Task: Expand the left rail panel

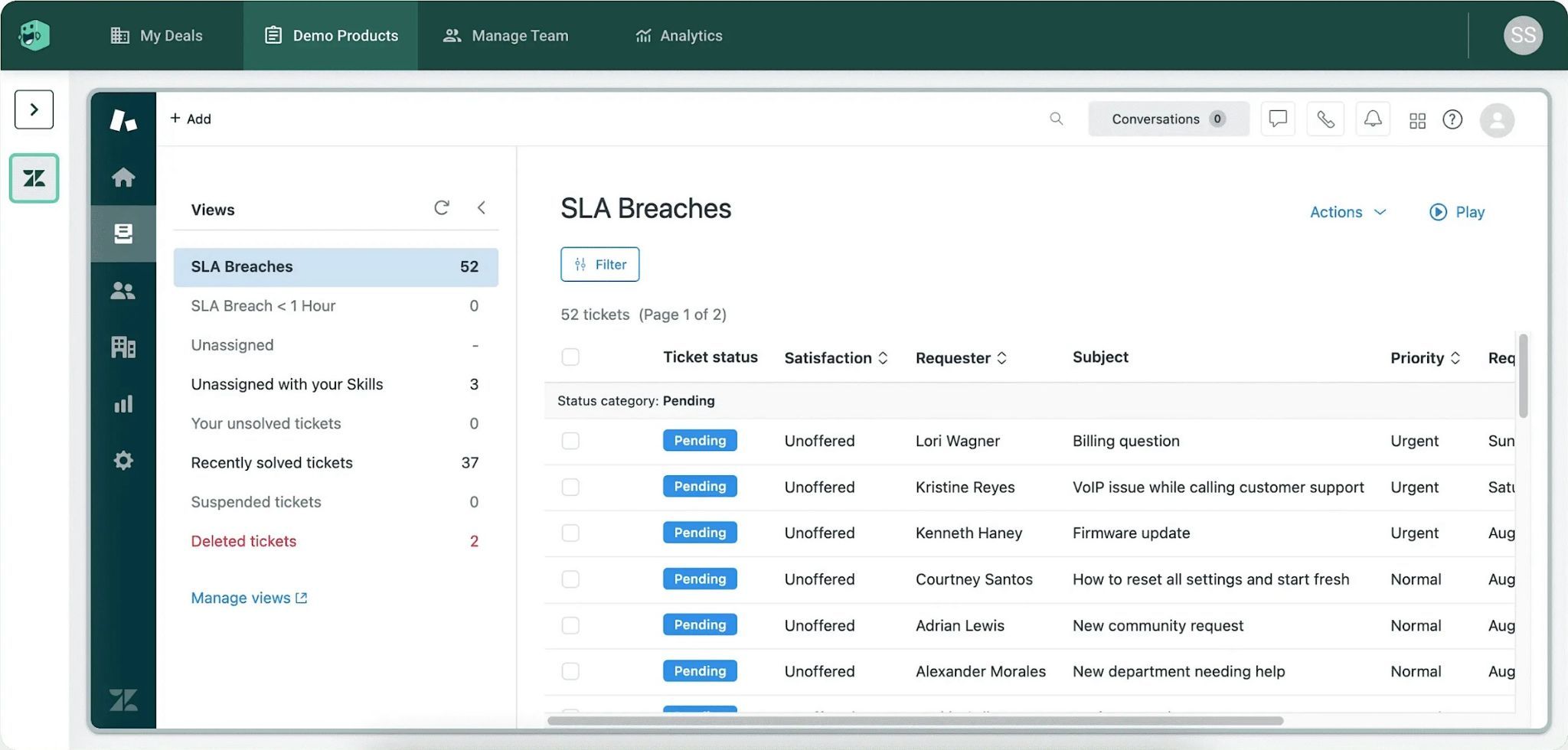Action: click(x=34, y=109)
